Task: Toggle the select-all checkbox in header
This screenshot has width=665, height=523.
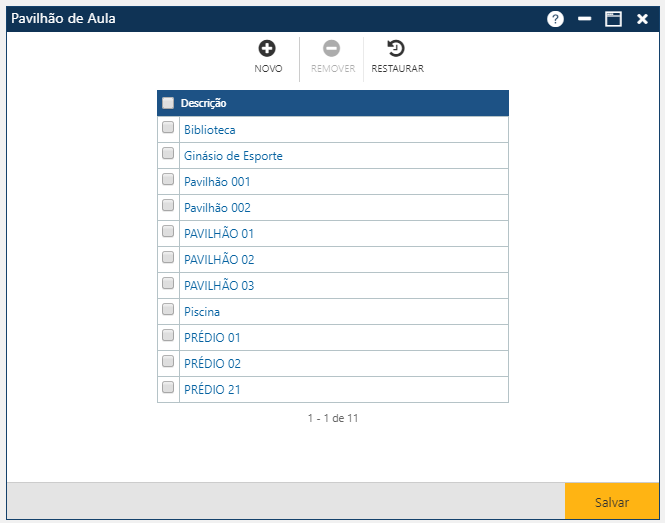Action: [x=168, y=103]
